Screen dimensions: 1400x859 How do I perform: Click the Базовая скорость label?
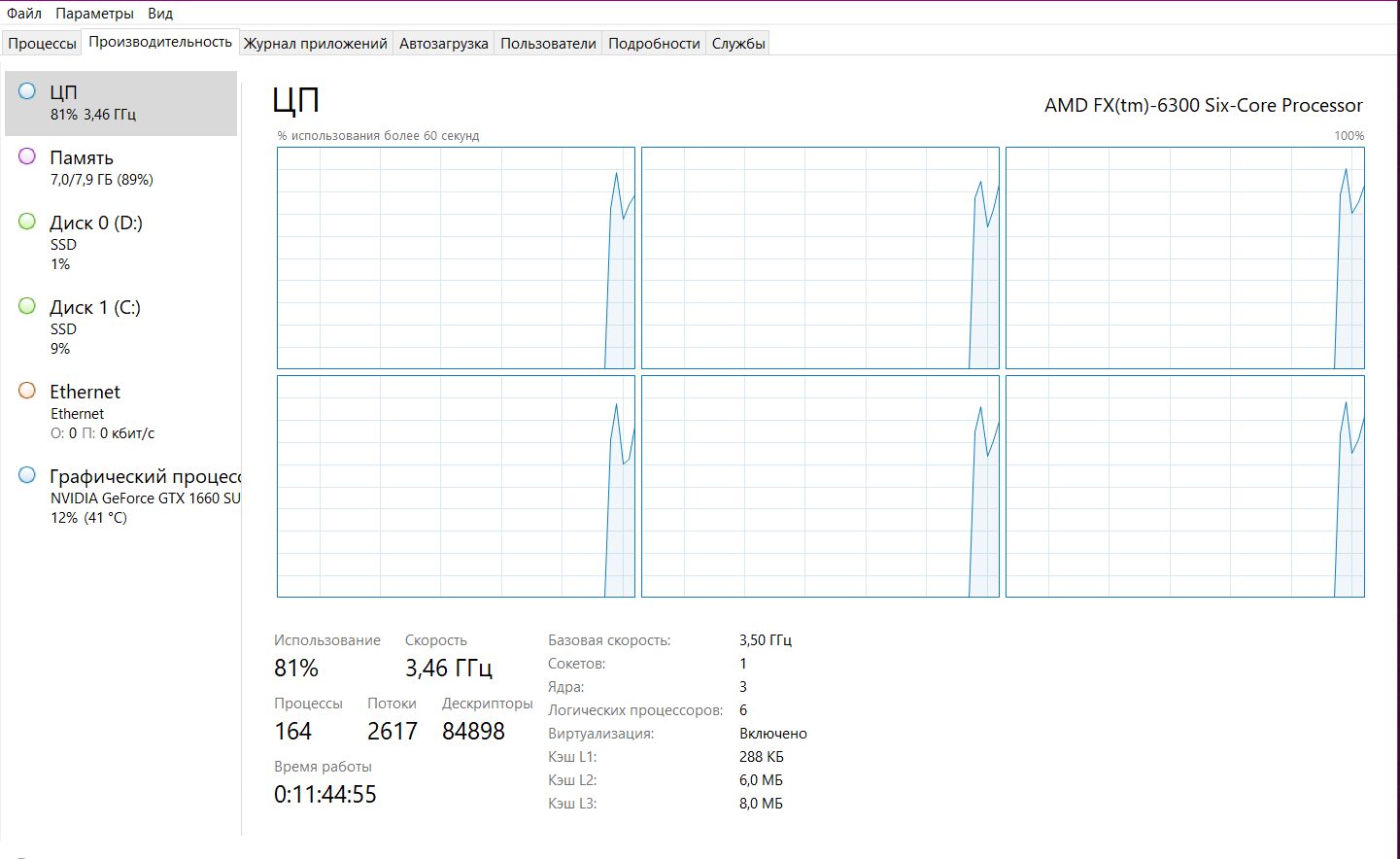(x=609, y=640)
